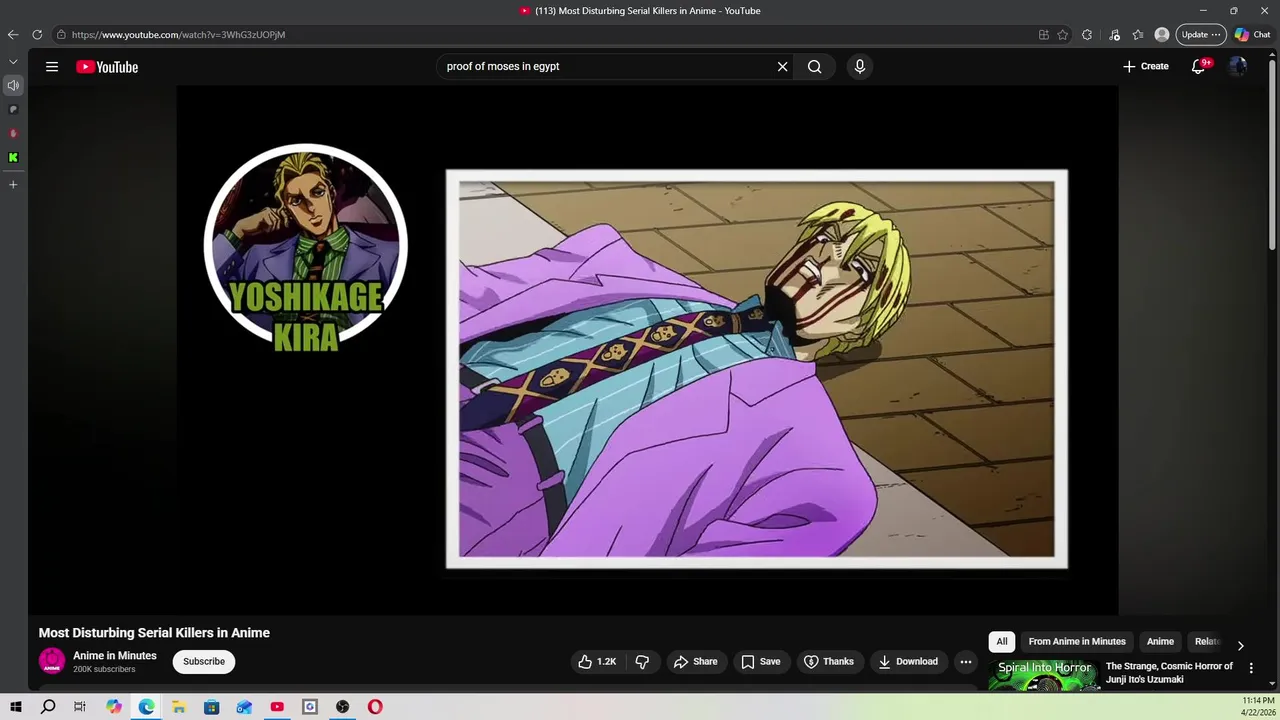The image size is (1280, 720).
Task: Open options for Uzumaki recommended video
Action: click(1251, 668)
